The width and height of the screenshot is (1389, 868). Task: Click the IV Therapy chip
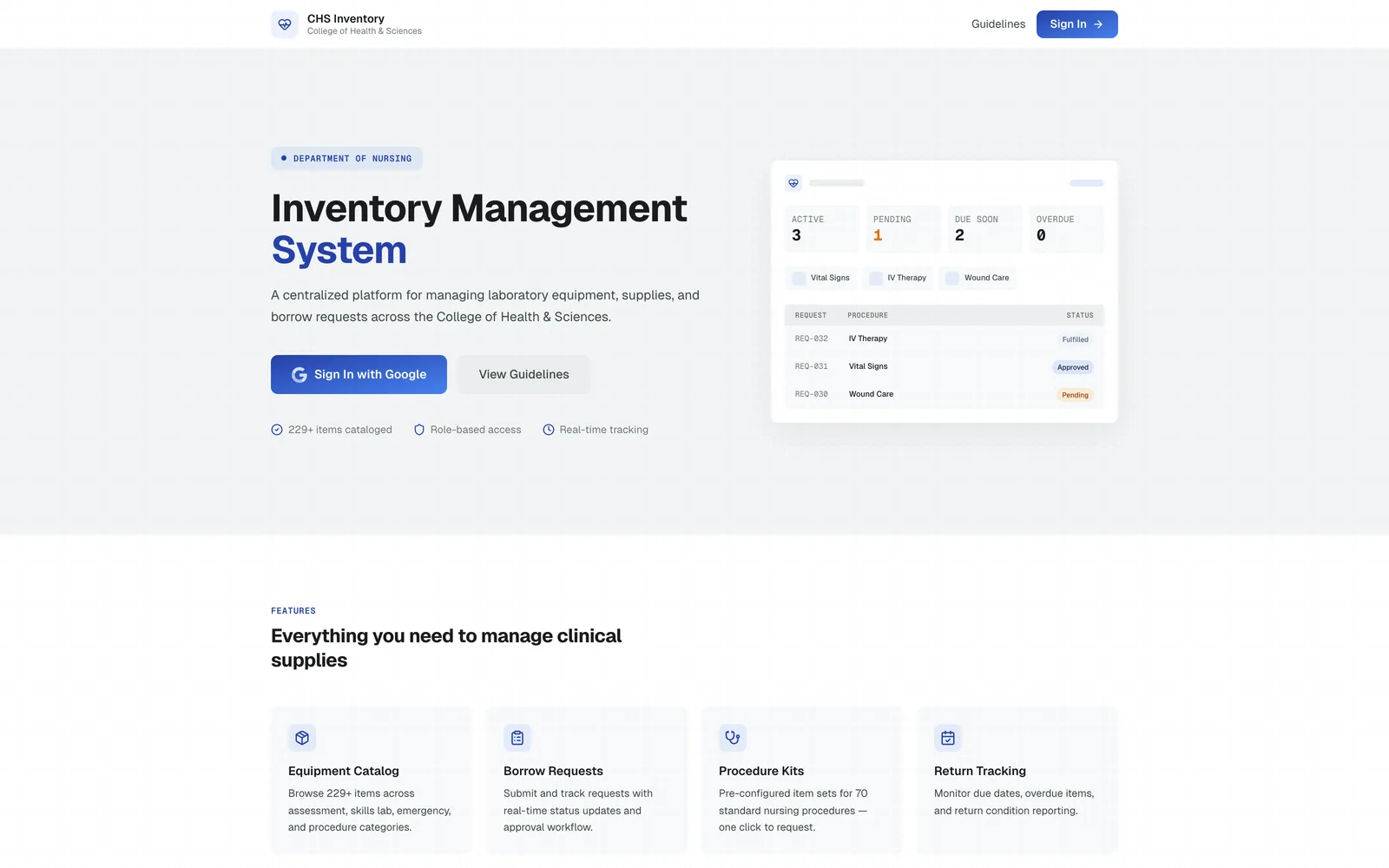[x=899, y=278]
